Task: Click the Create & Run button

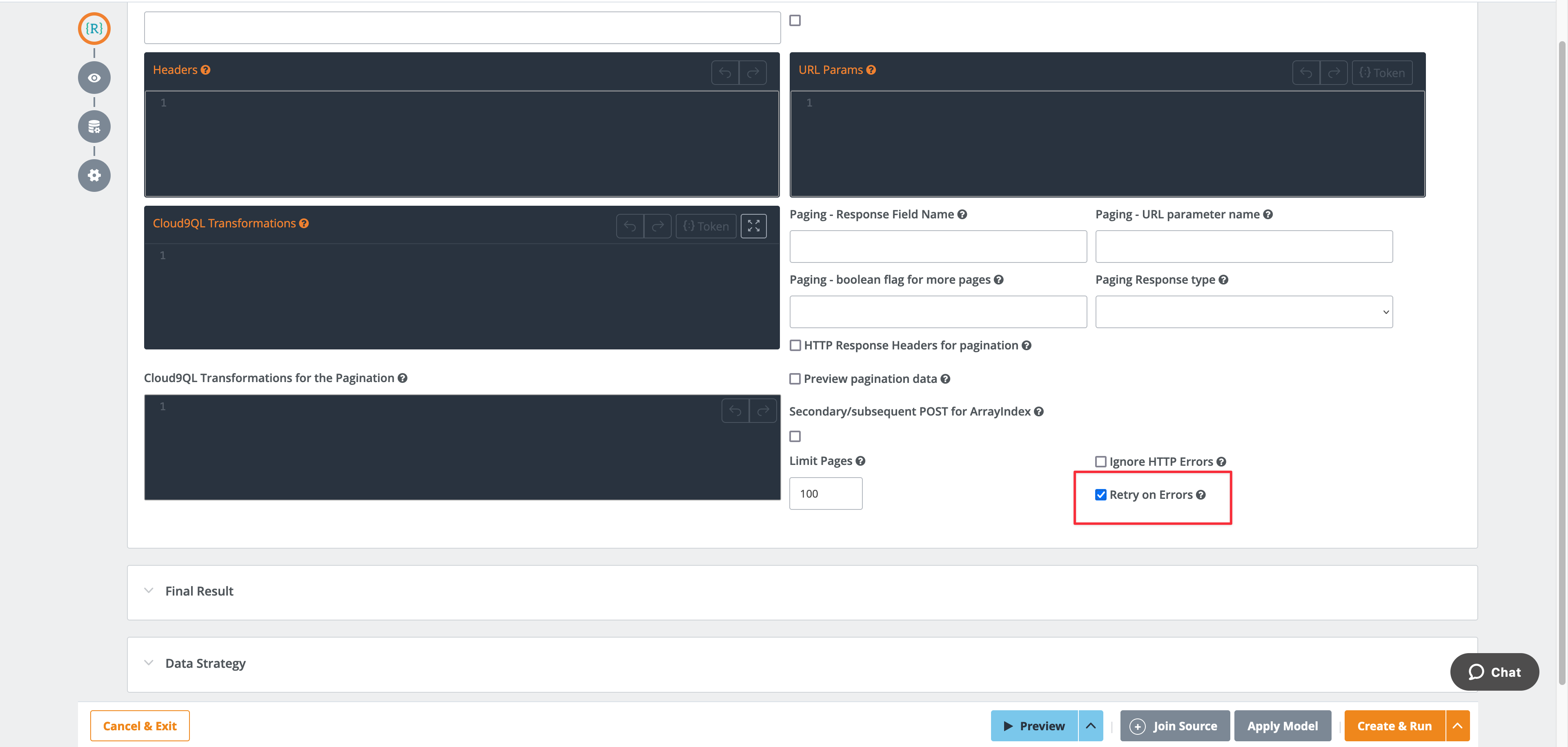Action: [1394, 726]
